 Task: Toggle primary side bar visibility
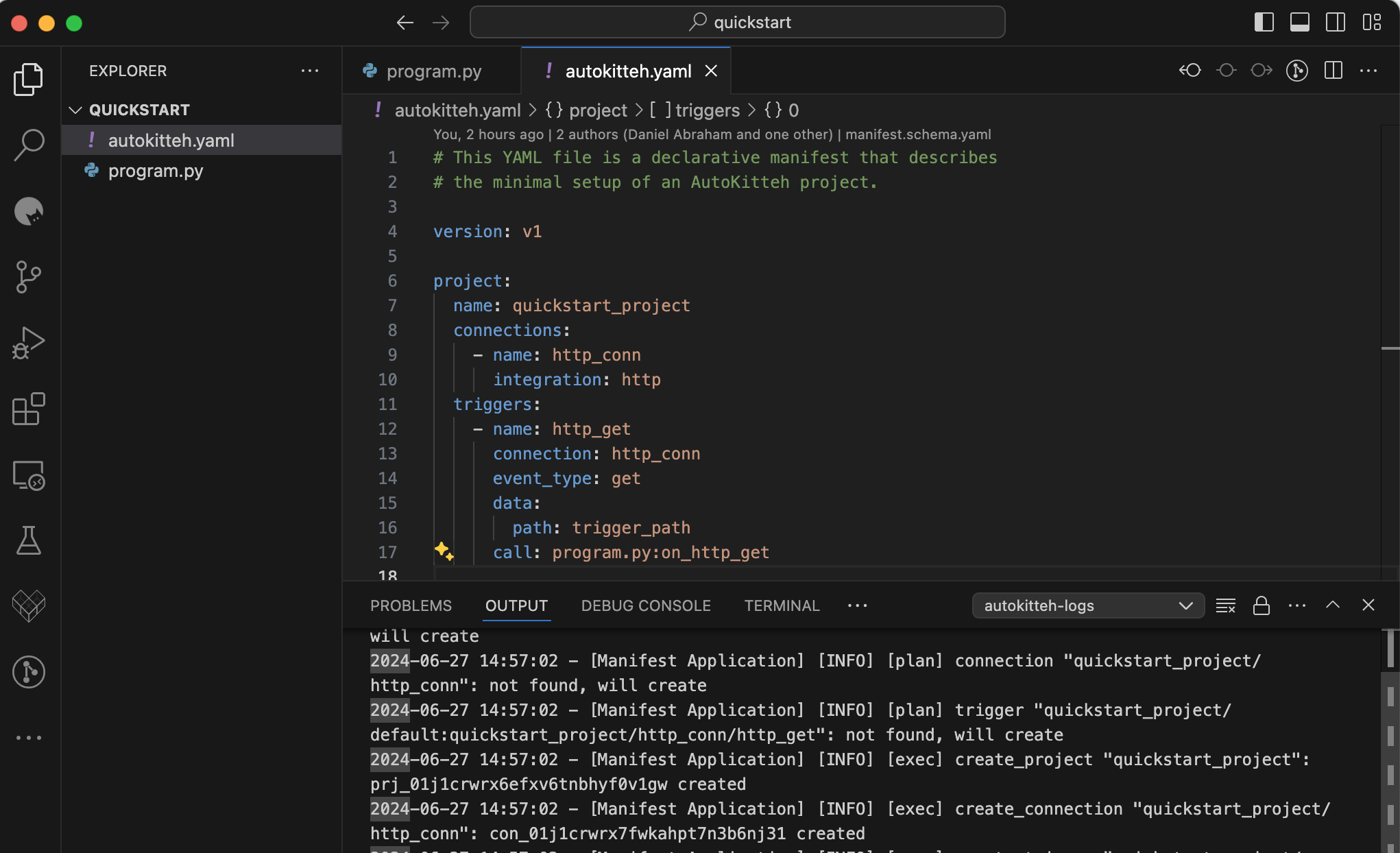(1264, 22)
